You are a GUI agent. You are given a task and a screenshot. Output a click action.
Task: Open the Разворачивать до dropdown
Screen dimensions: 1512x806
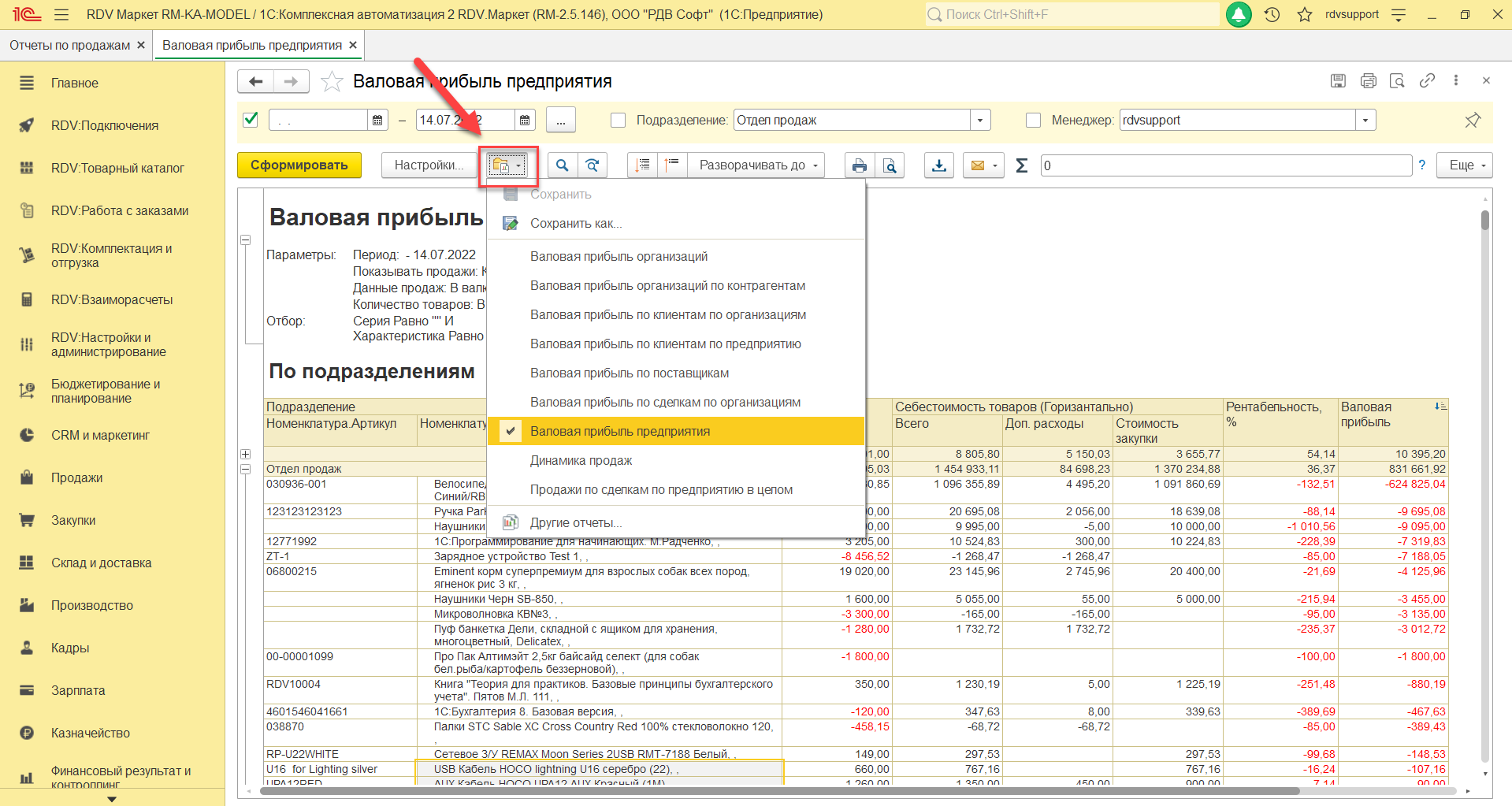pyautogui.click(x=756, y=165)
